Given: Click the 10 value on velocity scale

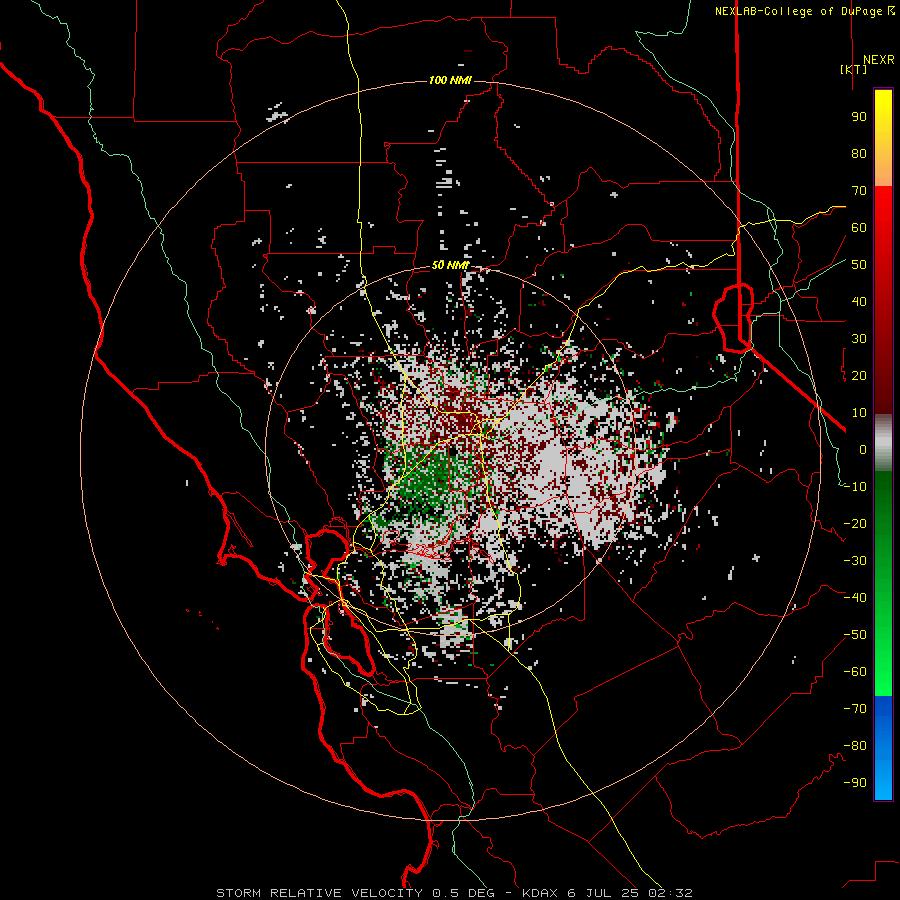Looking at the screenshot, I should tap(859, 413).
